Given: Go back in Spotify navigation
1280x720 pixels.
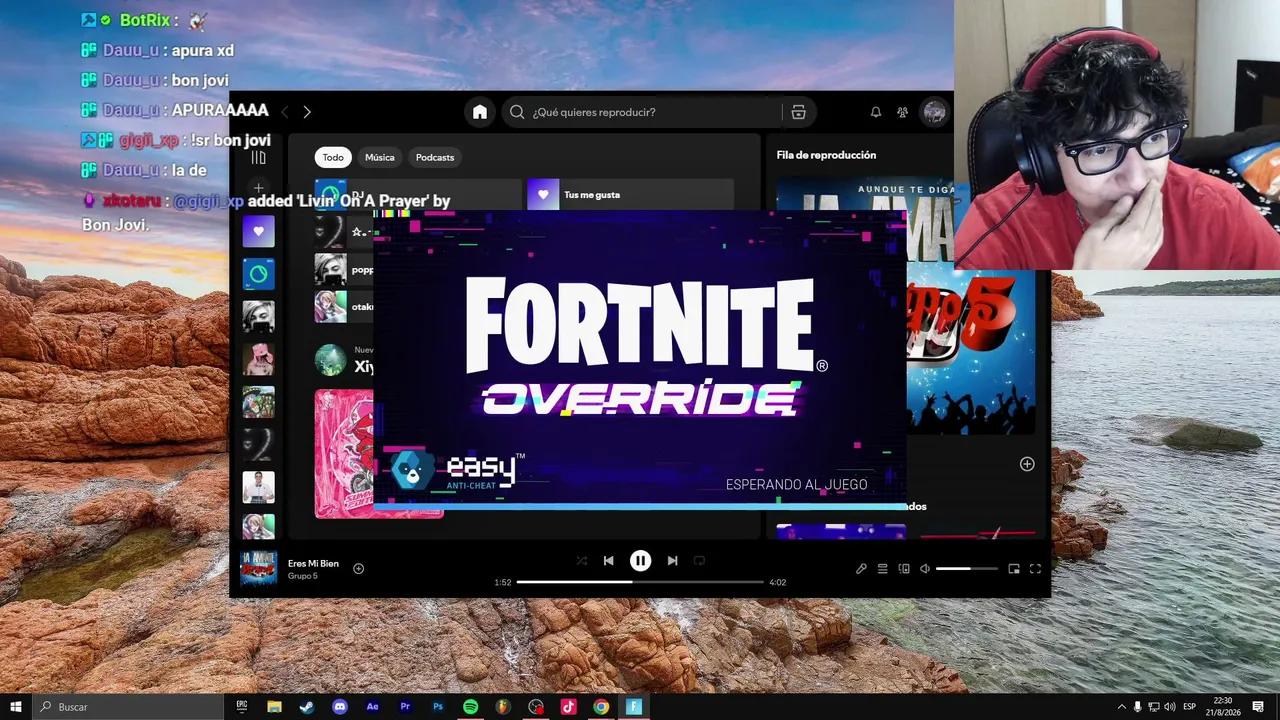Looking at the screenshot, I should pyautogui.click(x=284, y=112).
